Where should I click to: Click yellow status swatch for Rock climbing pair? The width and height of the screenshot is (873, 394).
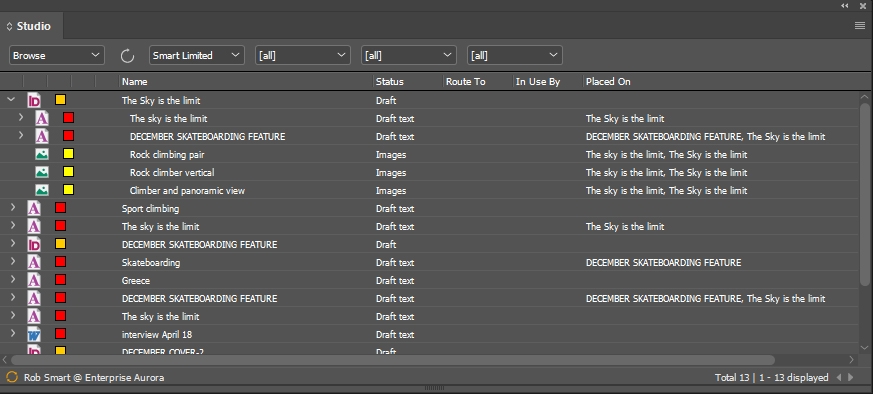(x=68, y=154)
